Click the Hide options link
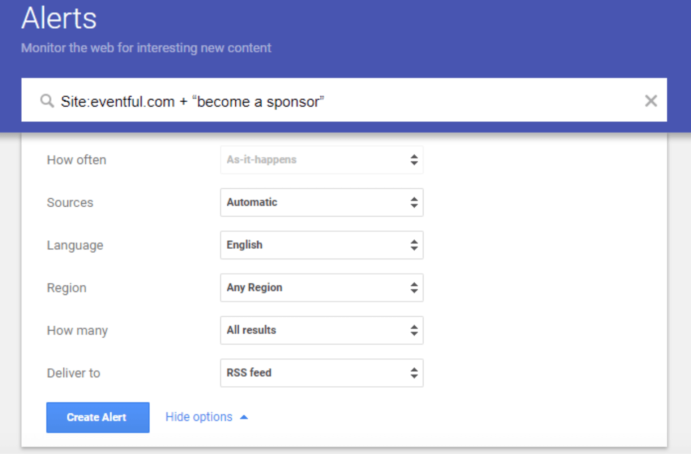Image resolution: width=691 pixels, height=454 pixels. tap(199, 417)
